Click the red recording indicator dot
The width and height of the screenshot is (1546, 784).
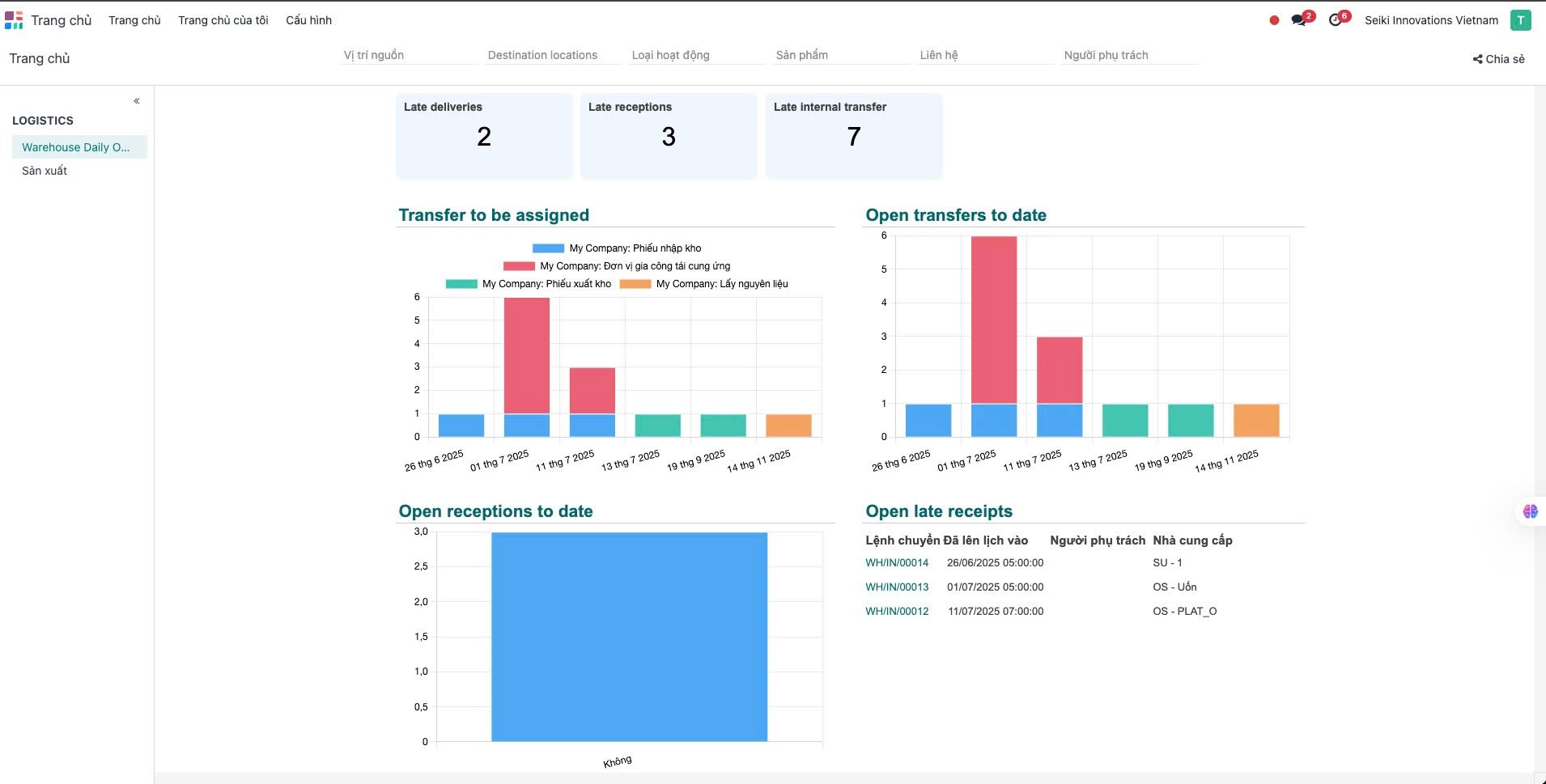click(1274, 20)
